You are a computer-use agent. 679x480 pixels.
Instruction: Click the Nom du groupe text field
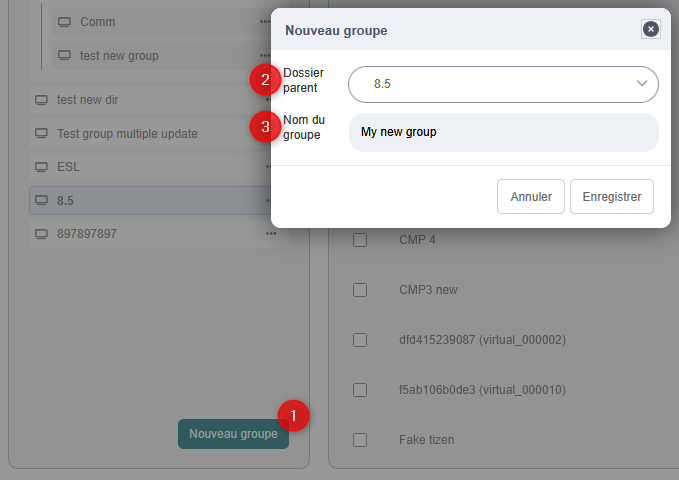(503, 132)
